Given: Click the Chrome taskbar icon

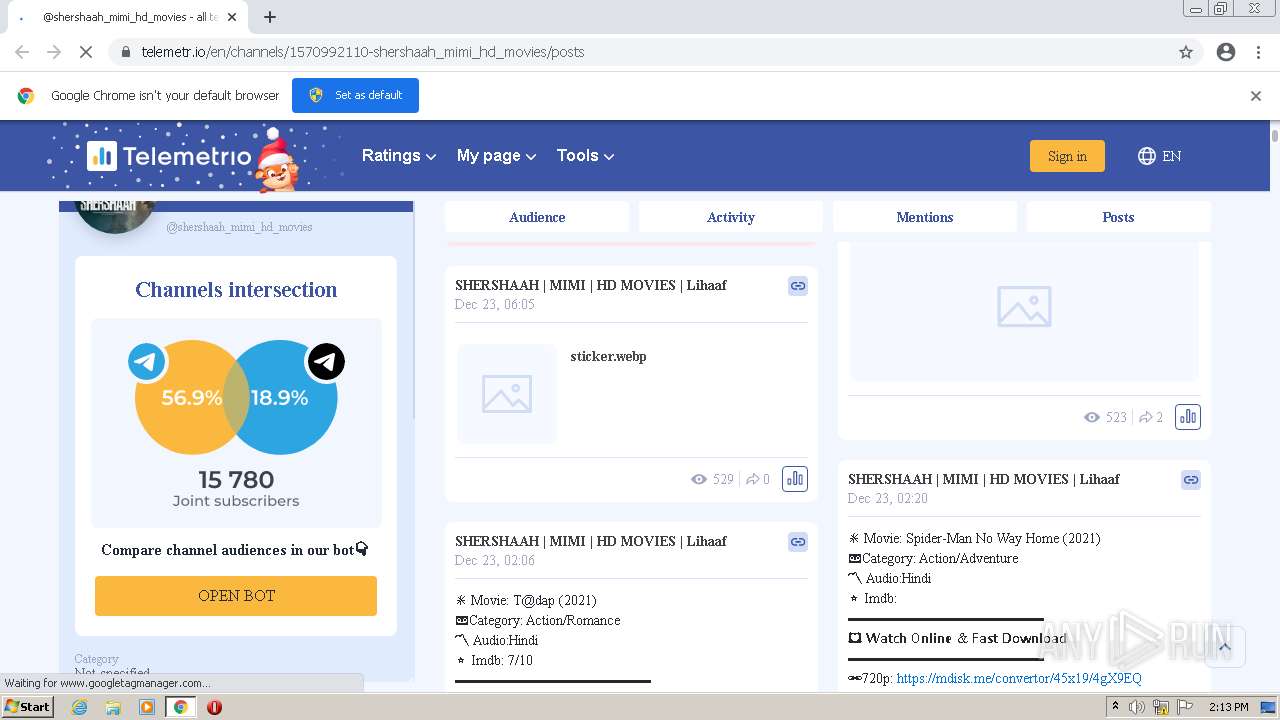Looking at the screenshot, I should (x=180, y=707).
